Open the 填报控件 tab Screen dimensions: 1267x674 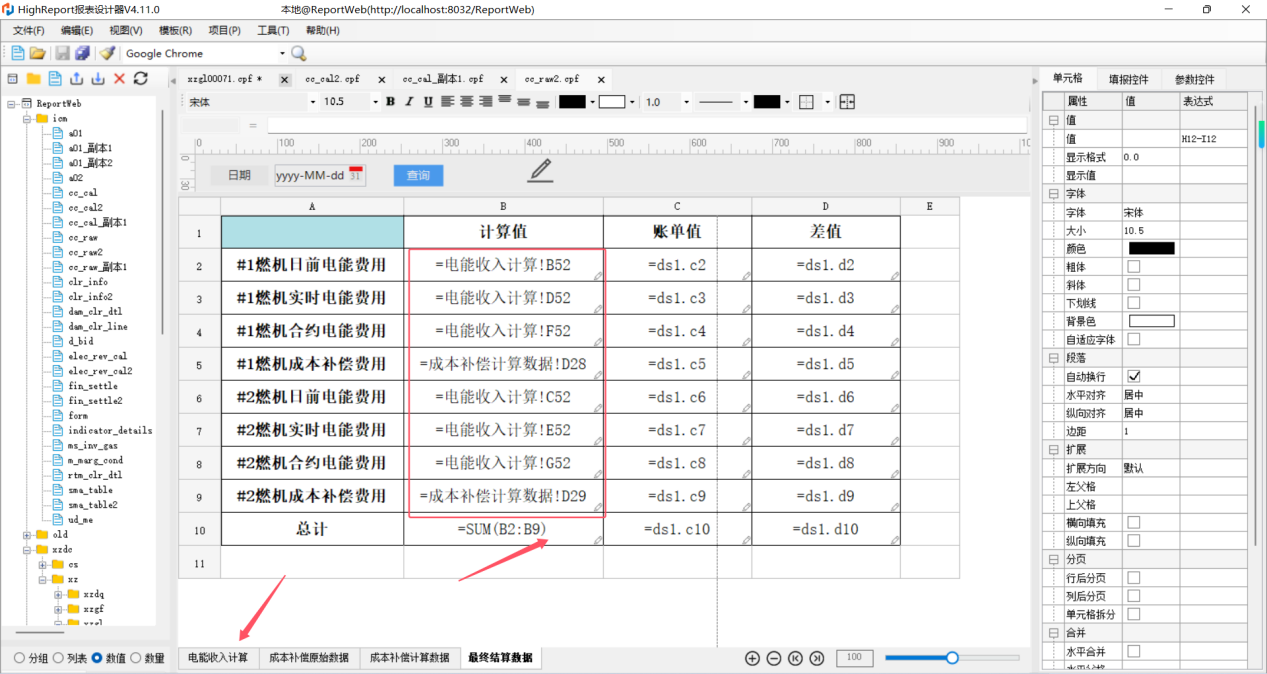[x=1128, y=79]
